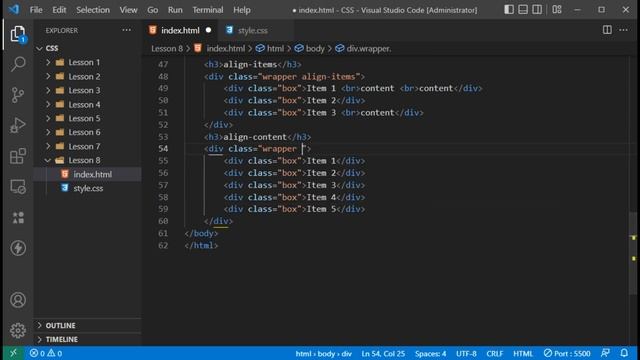Image resolution: width=640 pixels, height=360 pixels.
Task: Open the notifications bell in status bar
Action: tap(624, 353)
